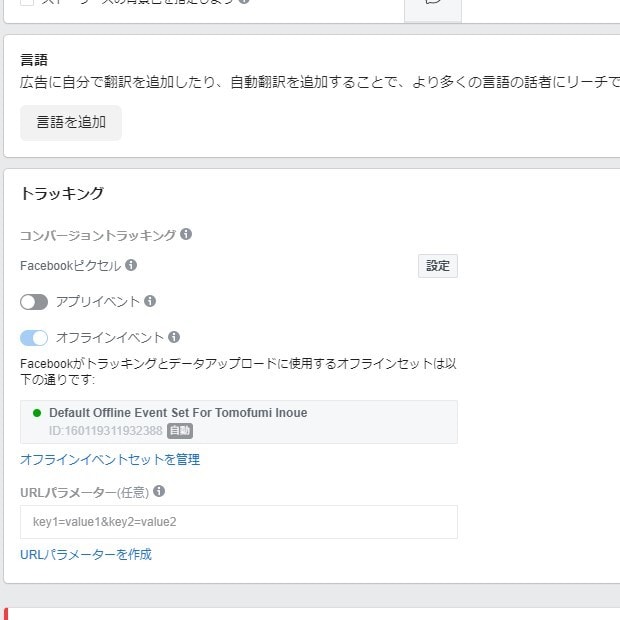Enable the アプリイベント toggle
The image size is (620, 620).
34,302
